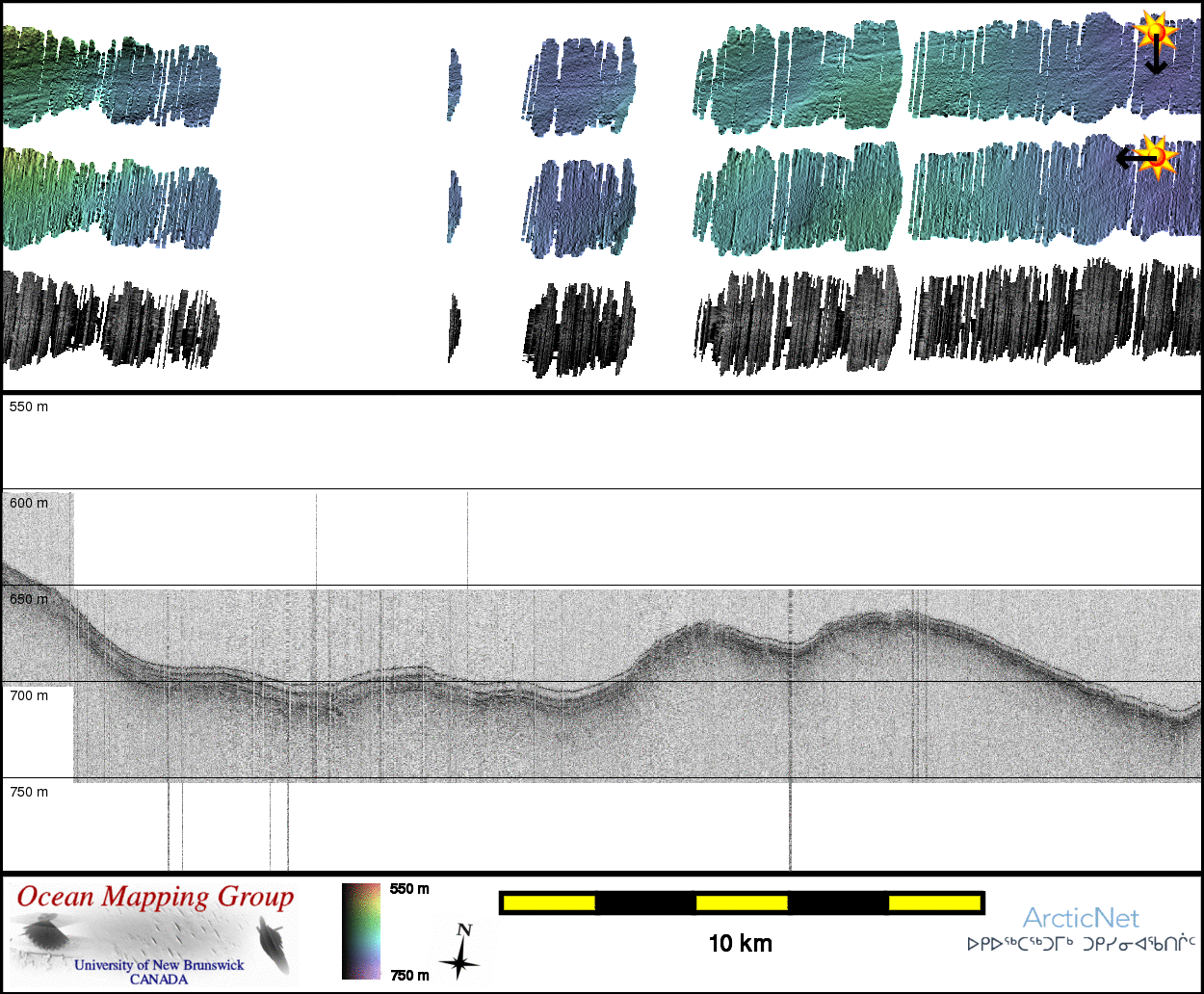Click the sun icon with leftward arrow

1158,156
